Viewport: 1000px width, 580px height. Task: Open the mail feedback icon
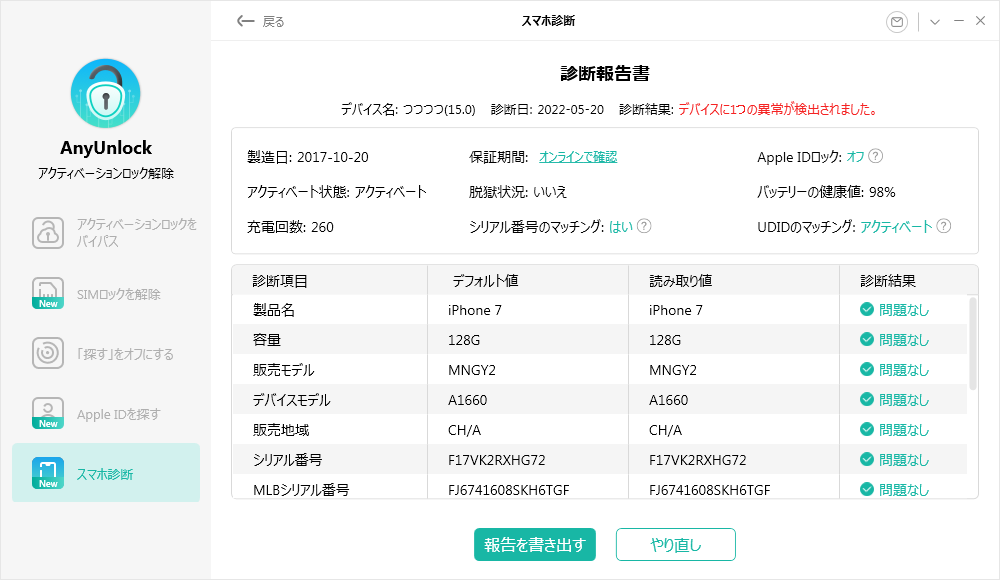click(x=897, y=22)
